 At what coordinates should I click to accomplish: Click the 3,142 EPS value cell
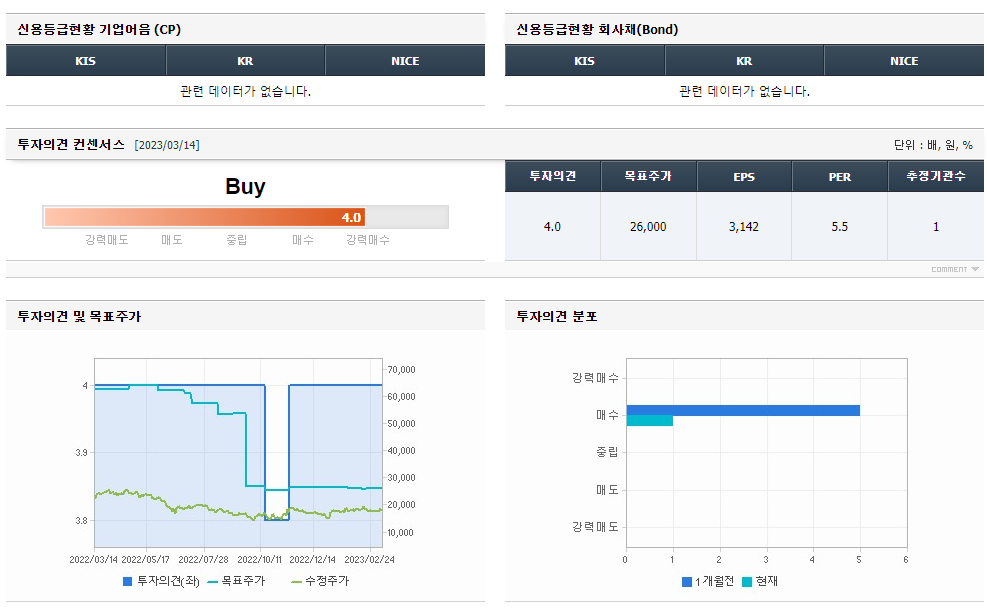click(744, 227)
